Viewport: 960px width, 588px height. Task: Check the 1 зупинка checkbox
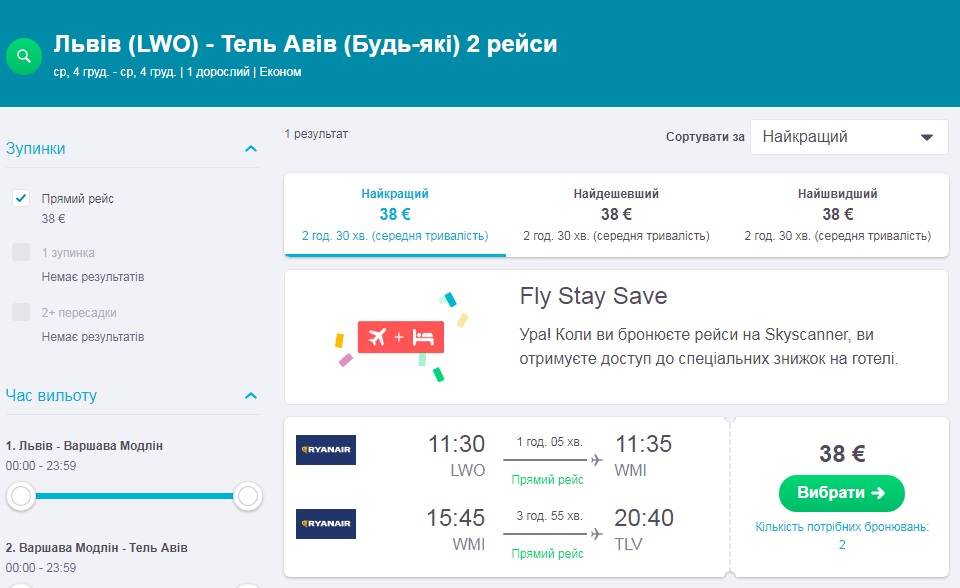click(x=21, y=252)
